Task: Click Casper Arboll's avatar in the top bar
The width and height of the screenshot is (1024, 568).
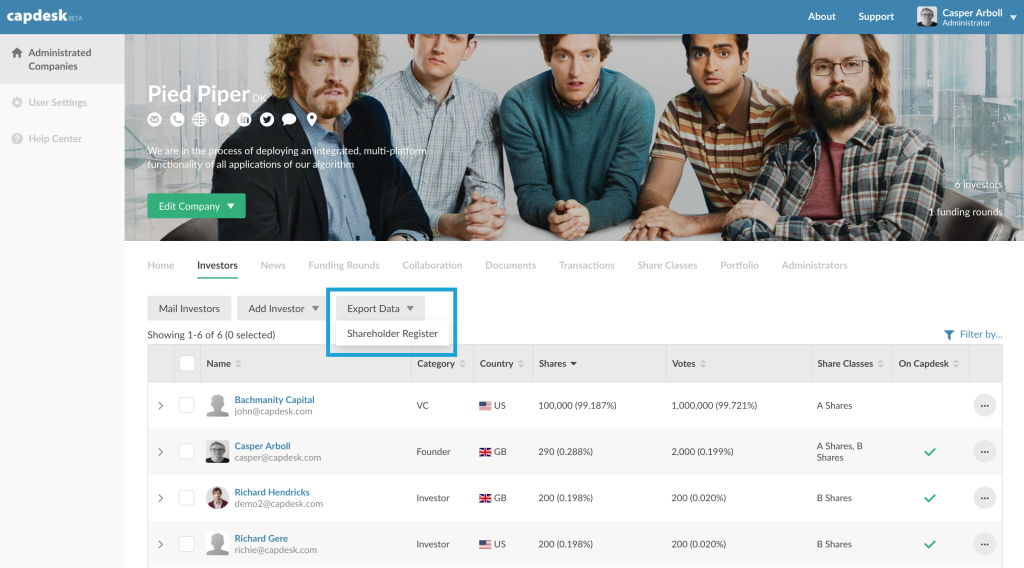Action: (927, 16)
